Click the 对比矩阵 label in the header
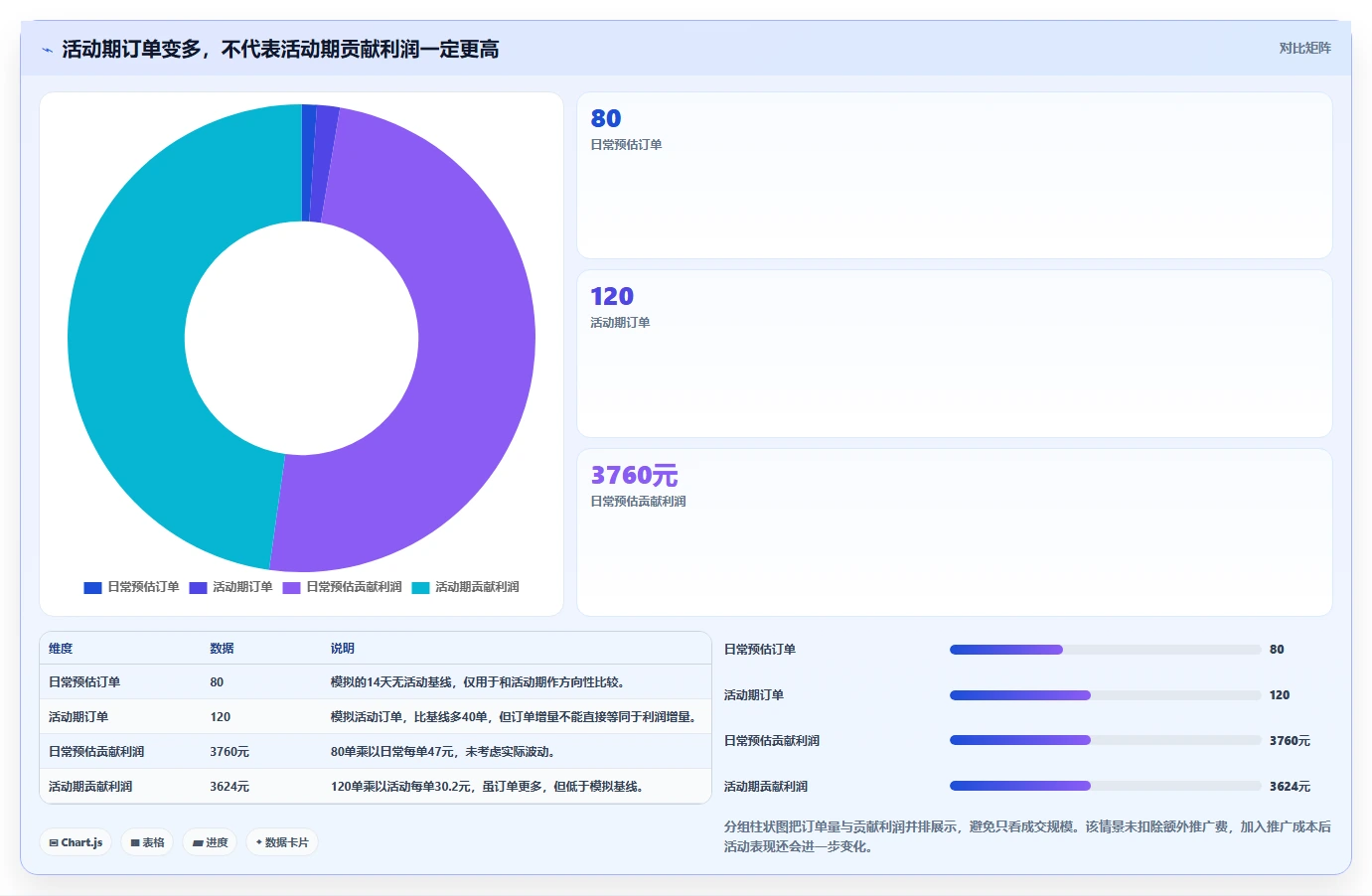Image resolution: width=1372 pixels, height=896 pixels. (x=1304, y=48)
